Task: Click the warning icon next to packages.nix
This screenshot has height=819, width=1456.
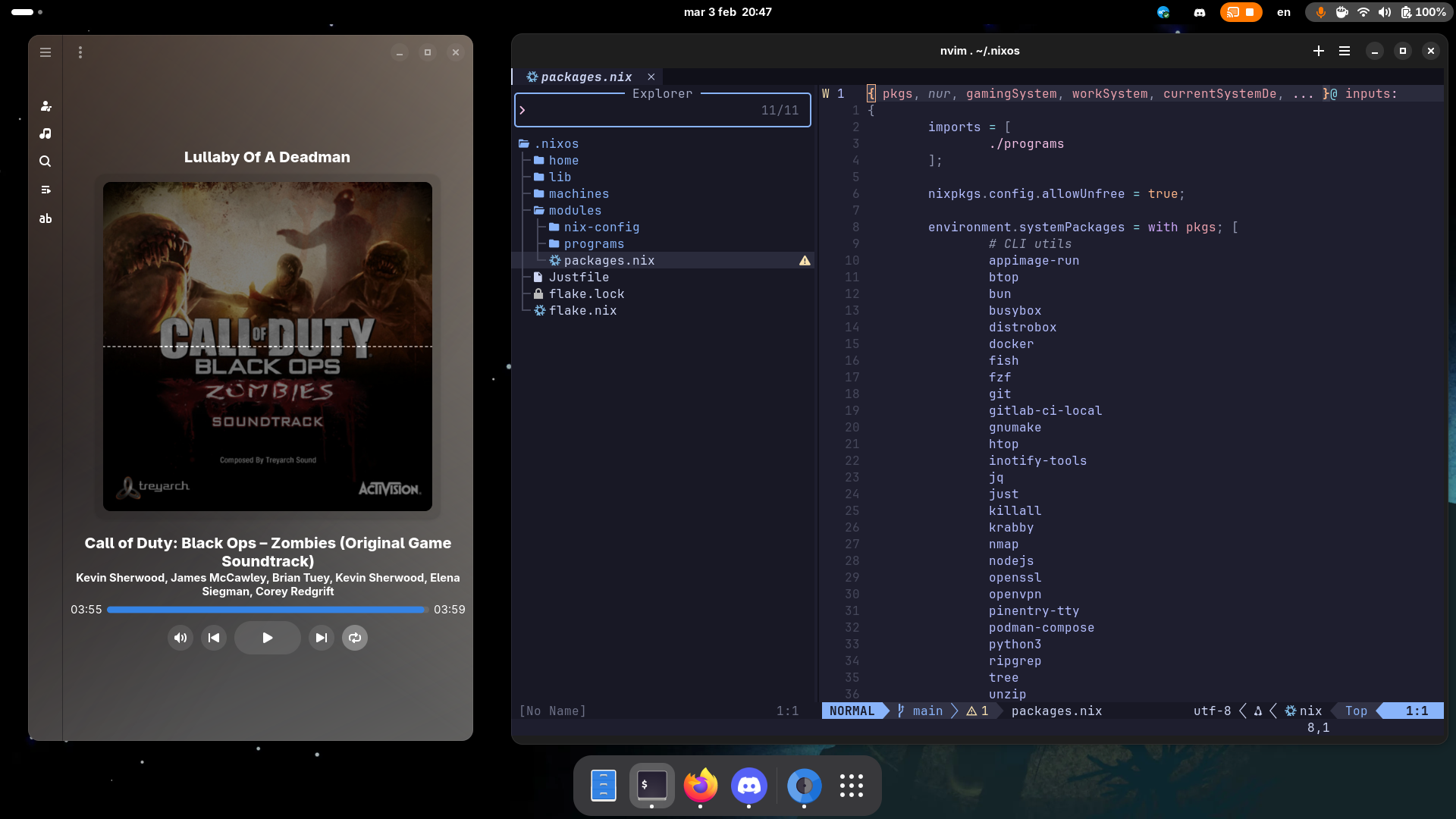Action: [x=805, y=260]
